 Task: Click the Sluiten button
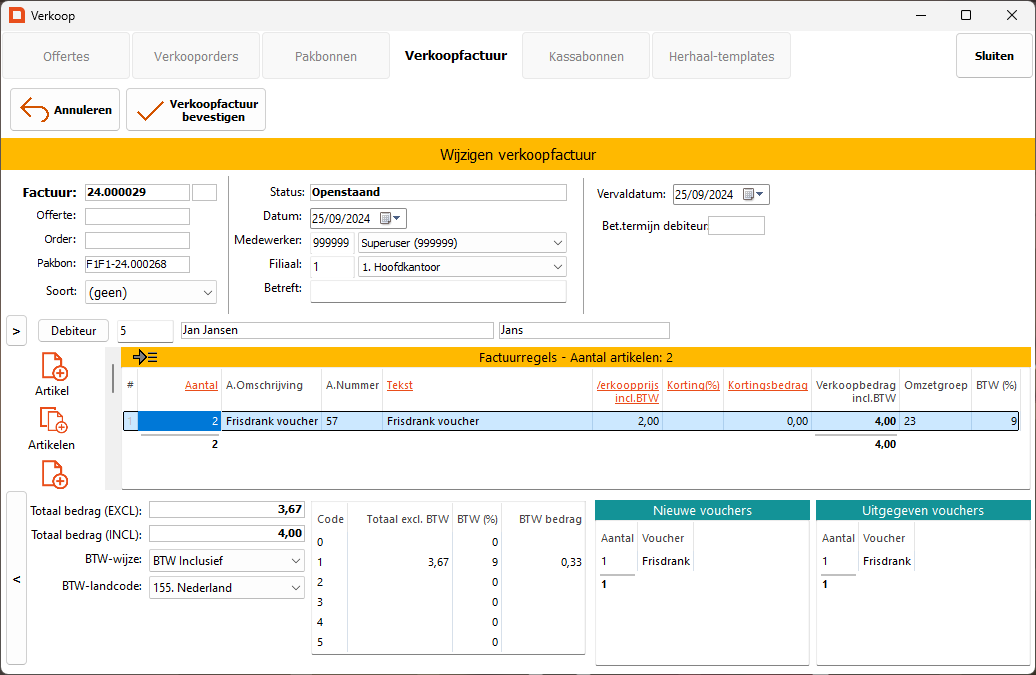click(x=994, y=56)
